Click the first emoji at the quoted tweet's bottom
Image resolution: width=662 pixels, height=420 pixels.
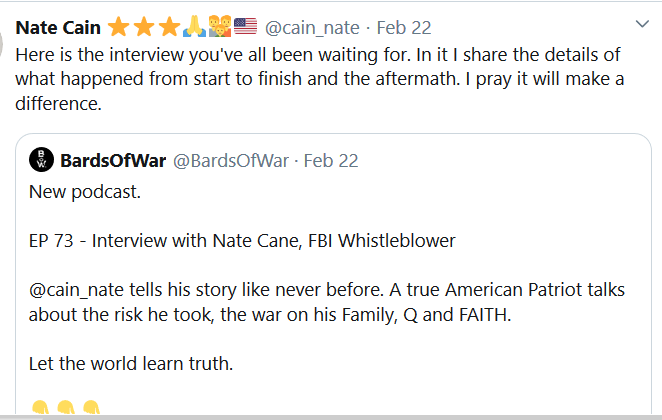tap(41, 407)
